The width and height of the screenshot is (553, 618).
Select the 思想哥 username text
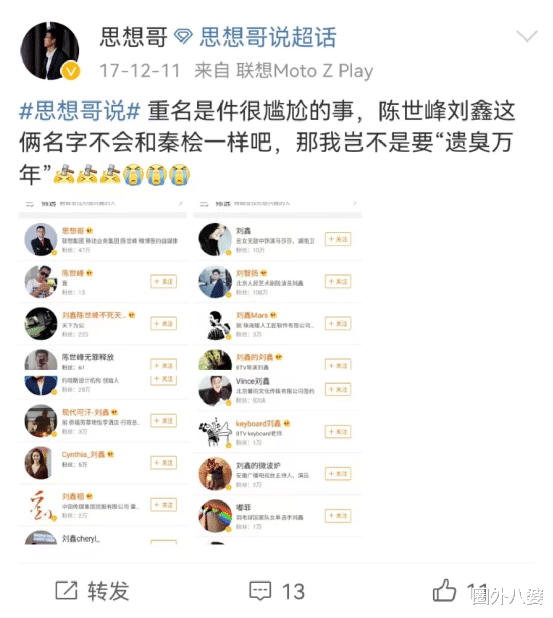pos(133,37)
